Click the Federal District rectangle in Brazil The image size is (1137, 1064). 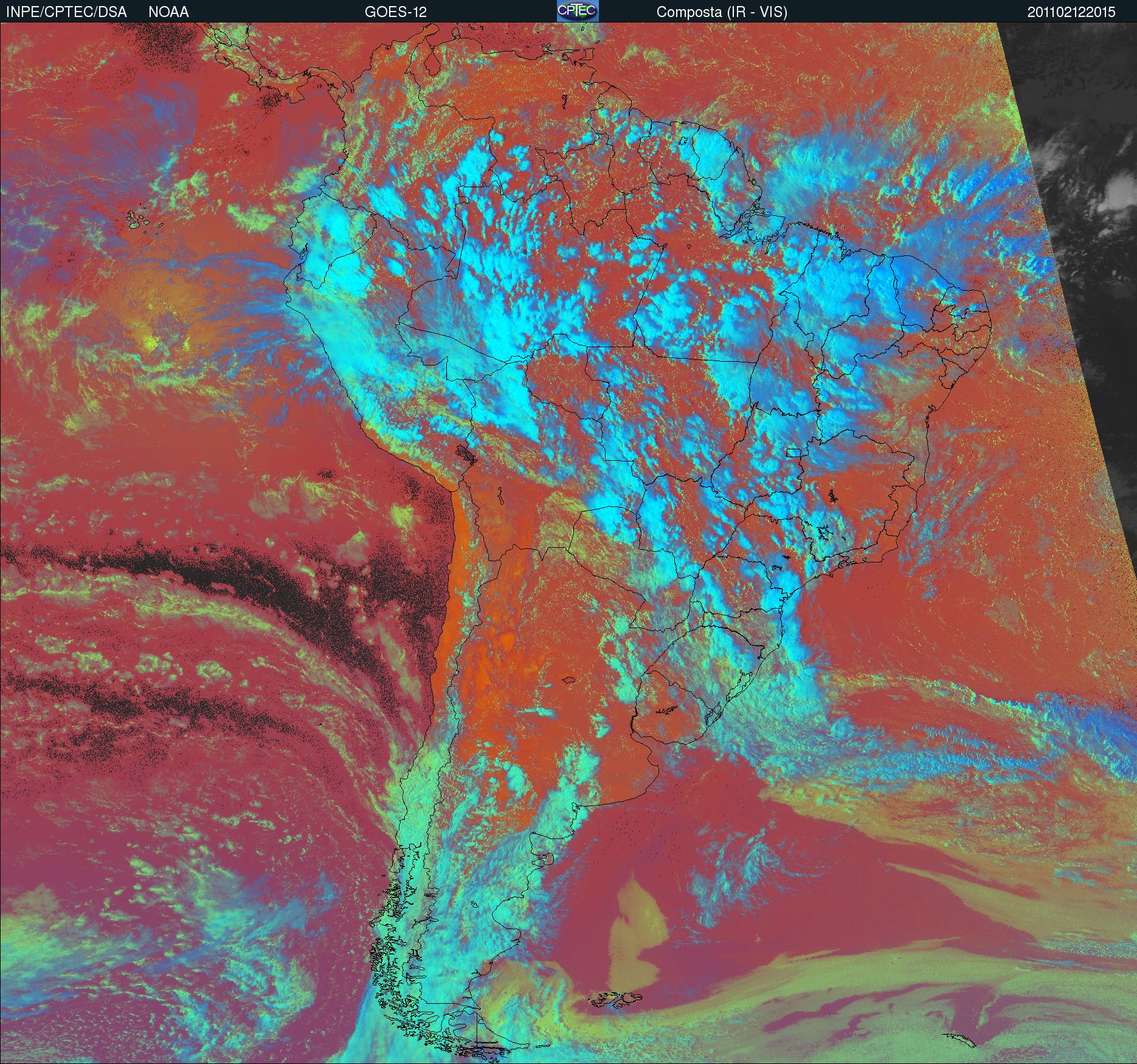point(793,452)
